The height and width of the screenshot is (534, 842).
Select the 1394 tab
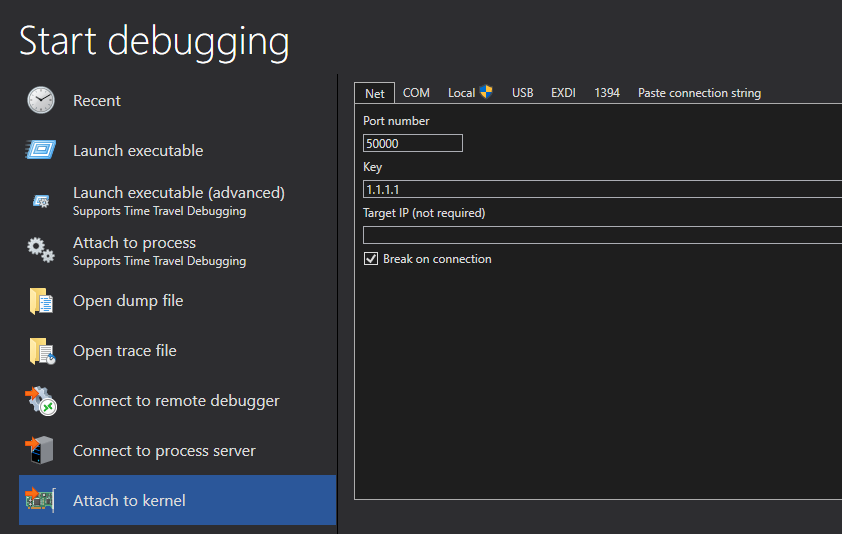click(607, 93)
